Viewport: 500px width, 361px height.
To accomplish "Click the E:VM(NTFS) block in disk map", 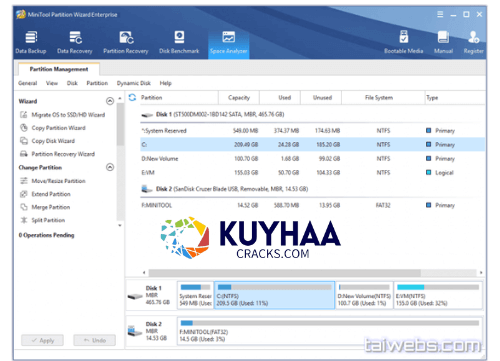I will [x=438, y=295].
